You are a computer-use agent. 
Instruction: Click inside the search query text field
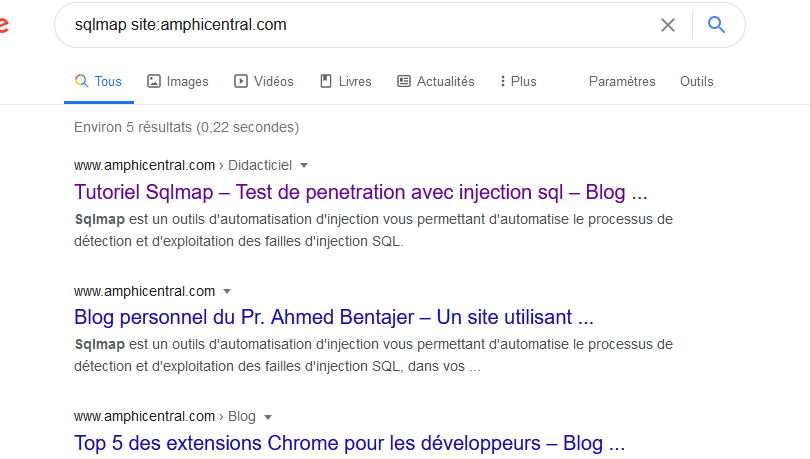click(x=350, y=25)
